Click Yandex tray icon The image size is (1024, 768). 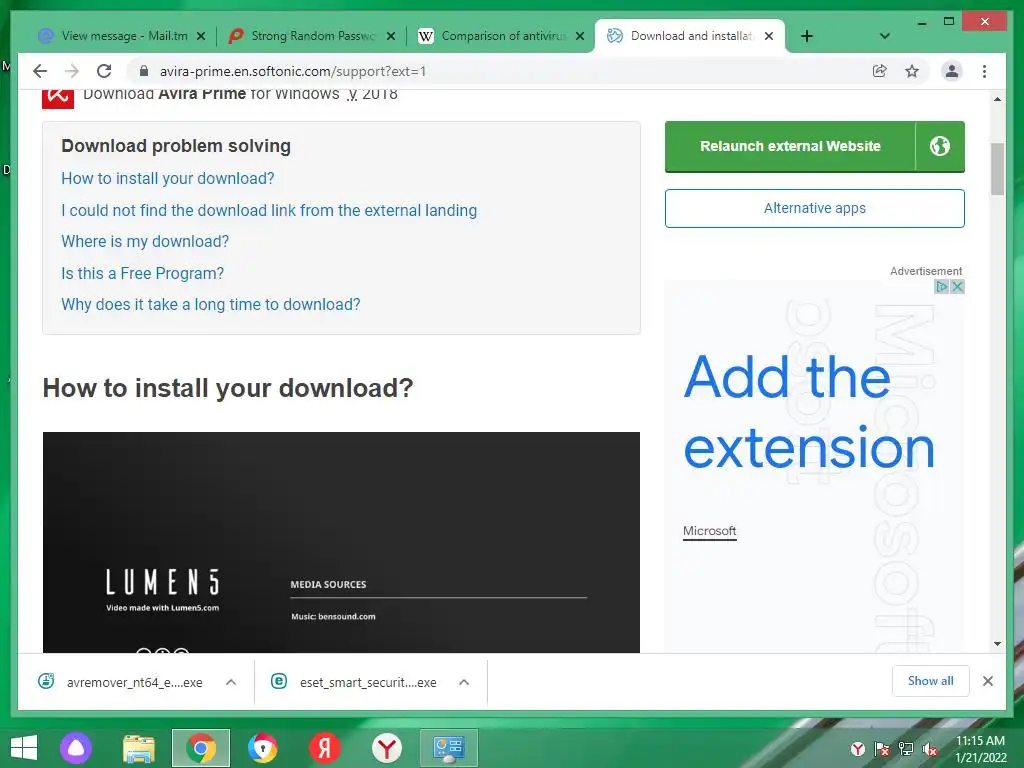[858, 749]
